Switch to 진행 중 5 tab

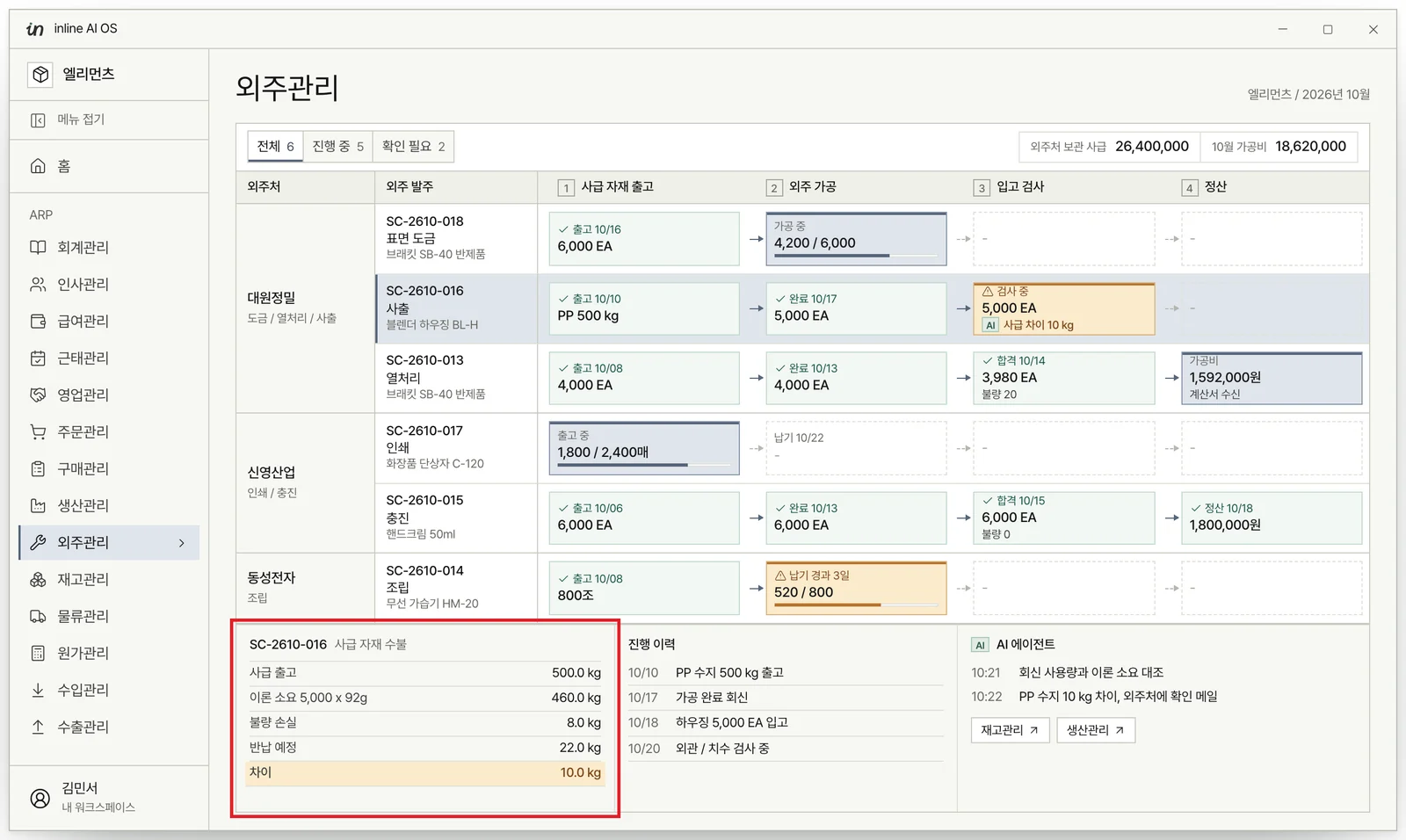coord(337,147)
